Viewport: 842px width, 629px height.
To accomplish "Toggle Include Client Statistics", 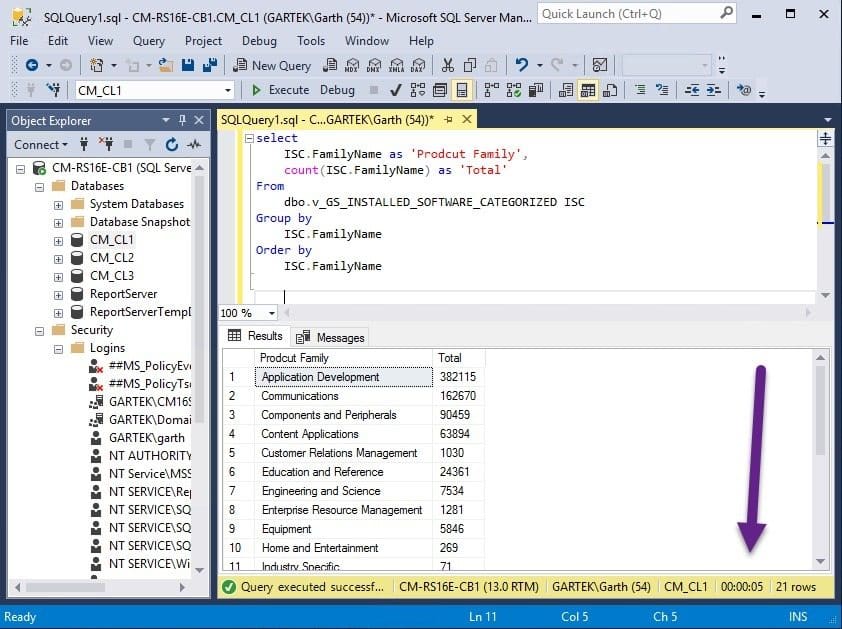I will coord(535,90).
